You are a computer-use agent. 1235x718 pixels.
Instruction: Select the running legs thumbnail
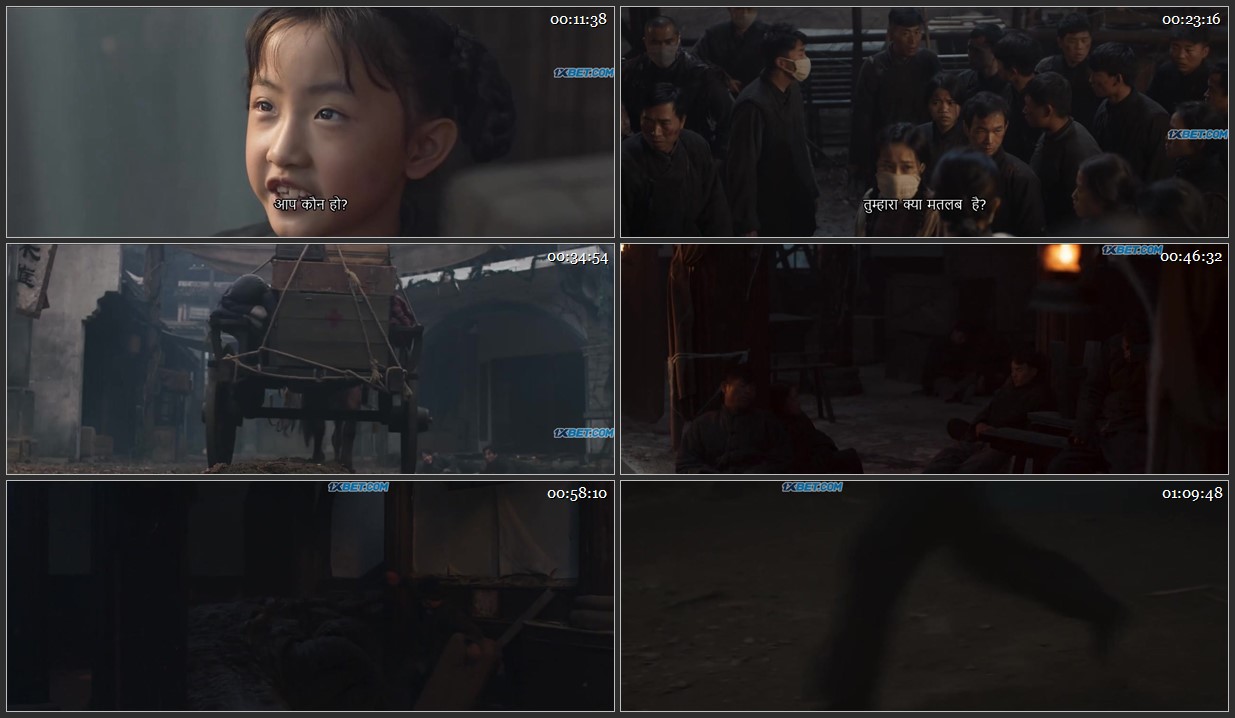(x=924, y=596)
